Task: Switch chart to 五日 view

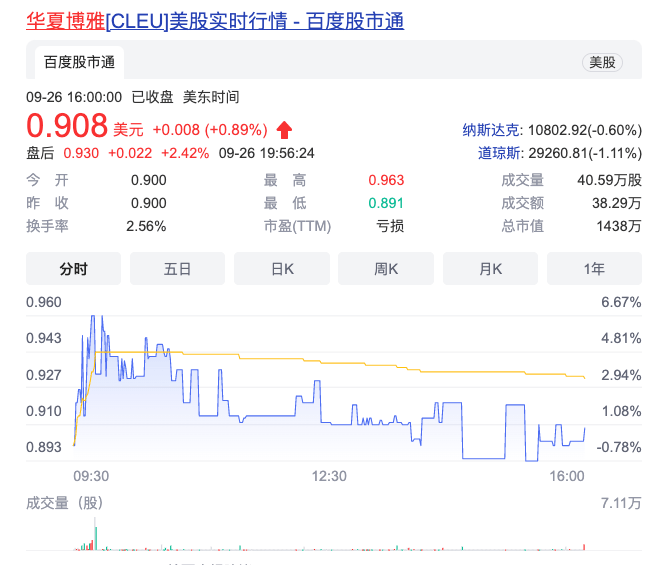Action: (x=177, y=269)
